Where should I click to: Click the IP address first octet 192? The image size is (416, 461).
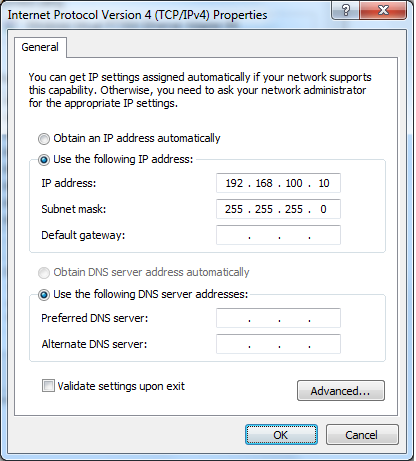click(x=234, y=183)
